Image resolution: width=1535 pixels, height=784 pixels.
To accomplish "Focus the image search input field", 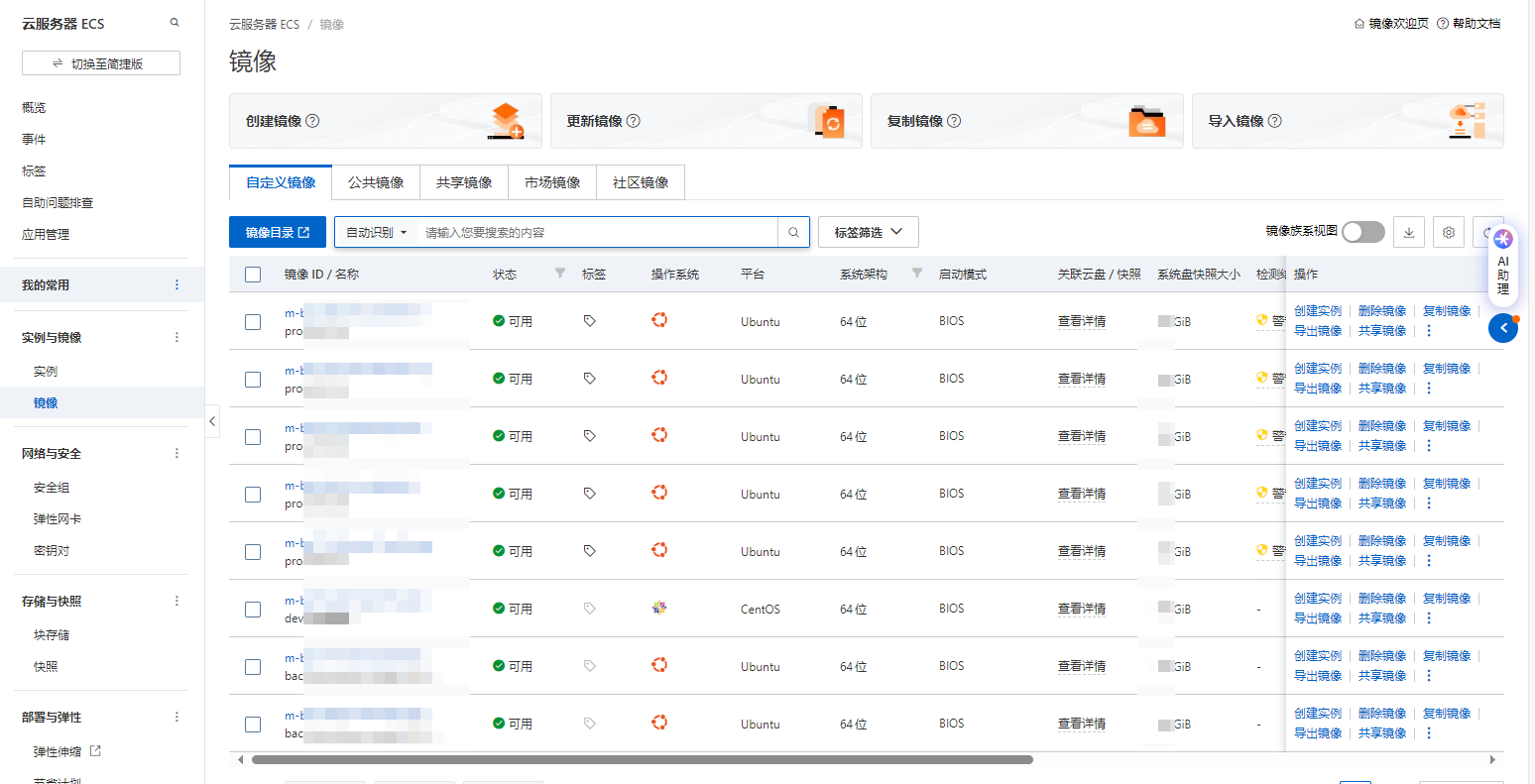I will [x=600, y=232].
